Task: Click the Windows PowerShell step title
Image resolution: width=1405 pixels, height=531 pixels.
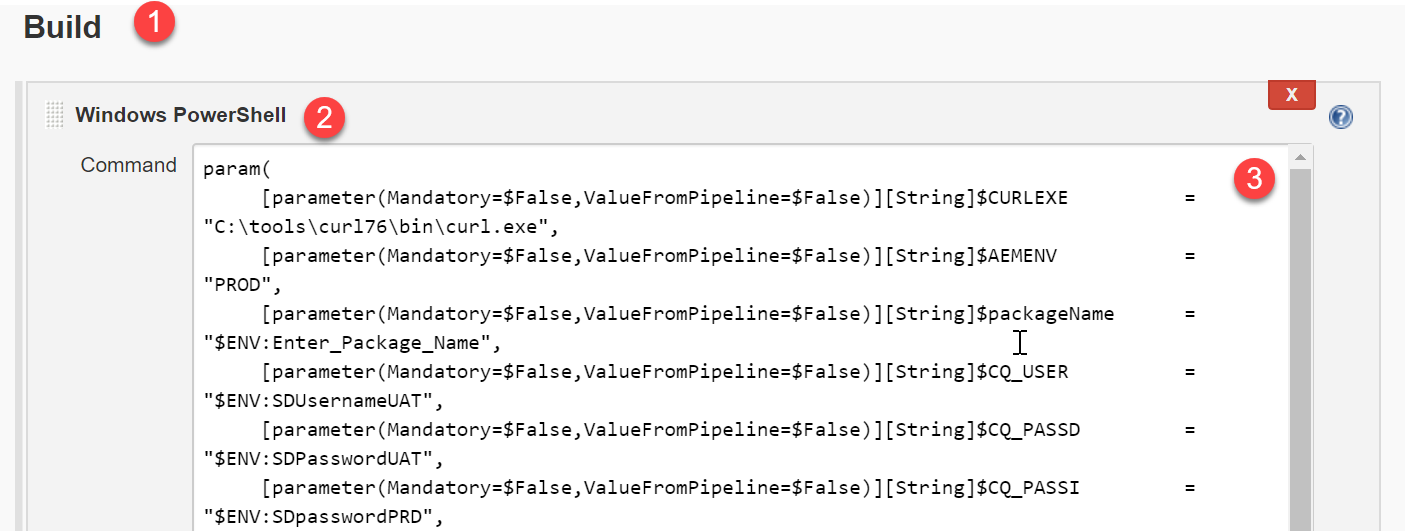Action: click(x=180, y=115)
